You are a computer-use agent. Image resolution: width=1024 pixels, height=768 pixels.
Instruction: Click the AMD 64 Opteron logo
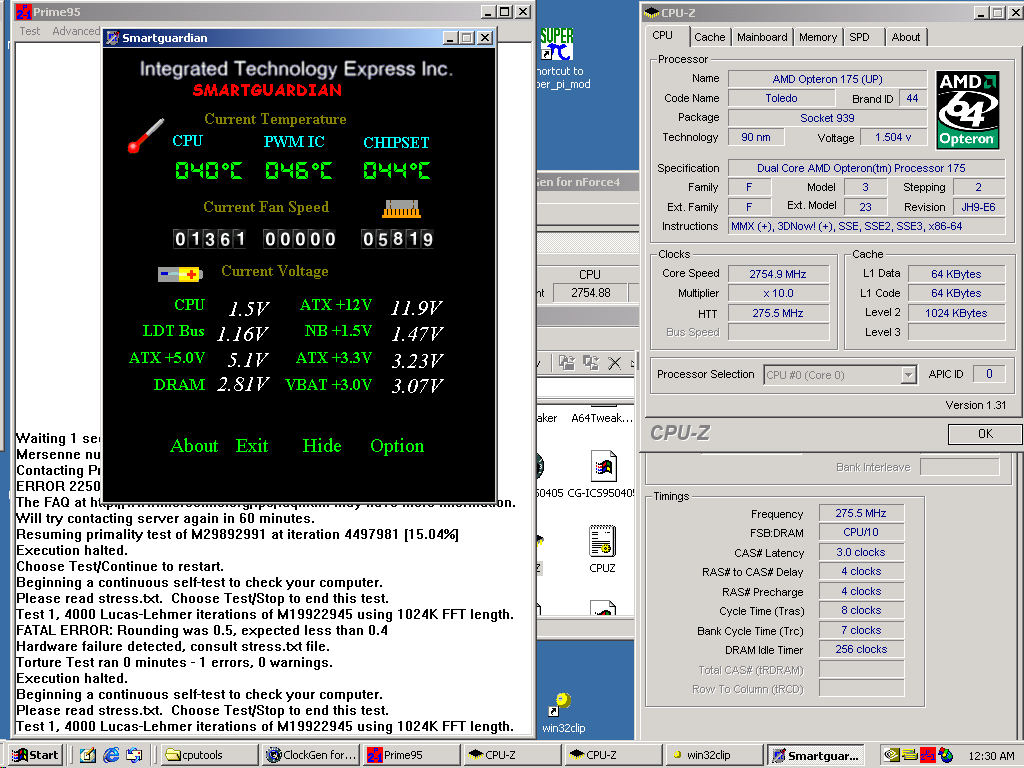click(966, 109)
